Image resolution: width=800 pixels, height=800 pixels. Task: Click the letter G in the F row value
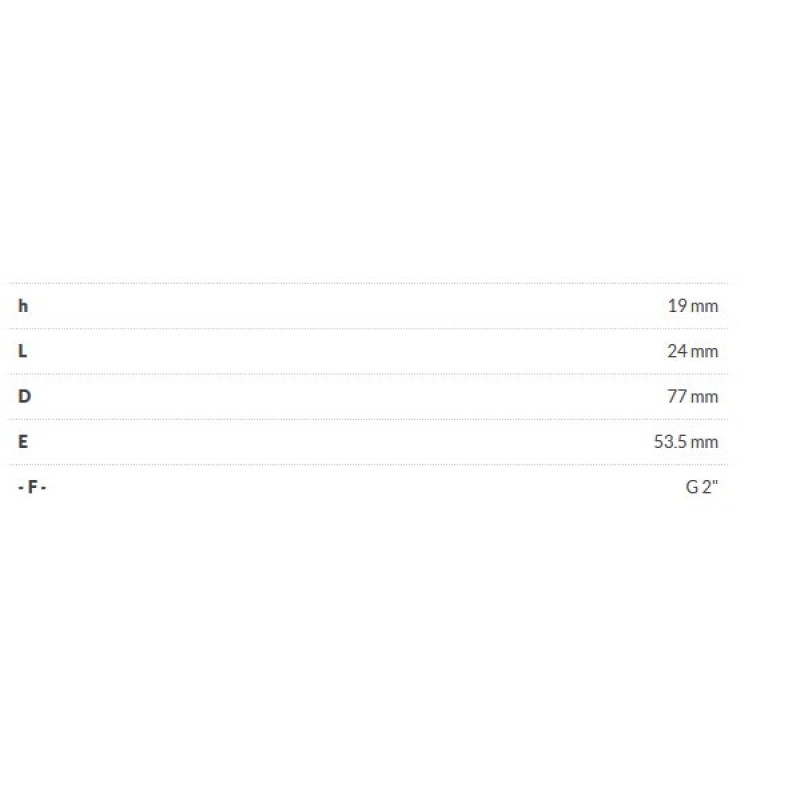692,487
